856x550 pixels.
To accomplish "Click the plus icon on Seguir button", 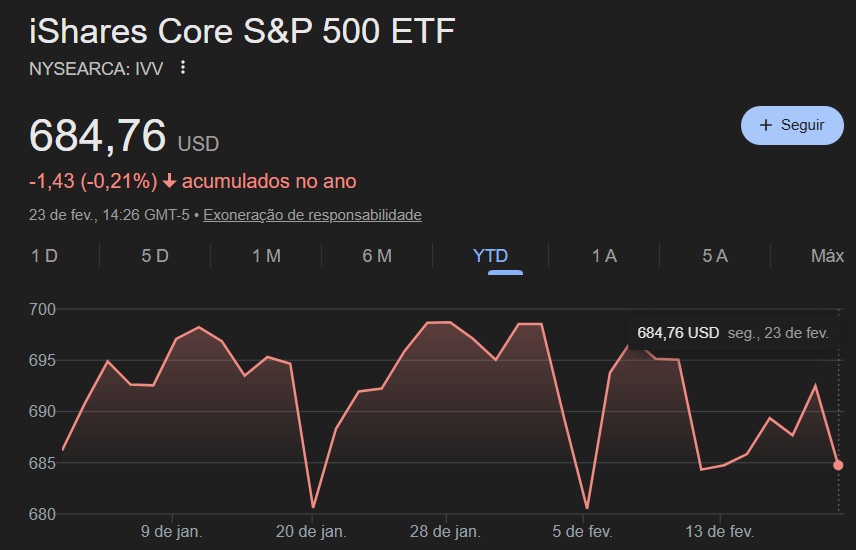I will point(766,125).
